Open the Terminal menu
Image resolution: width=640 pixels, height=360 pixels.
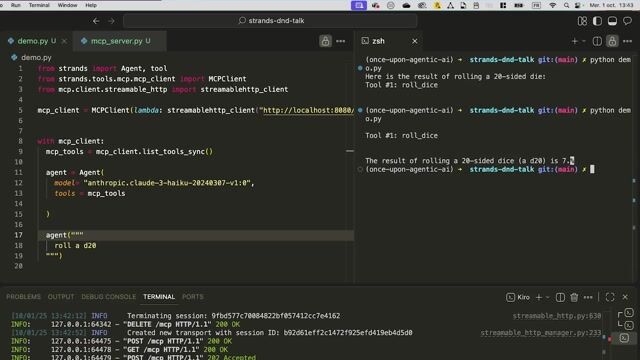pos(39,5)
